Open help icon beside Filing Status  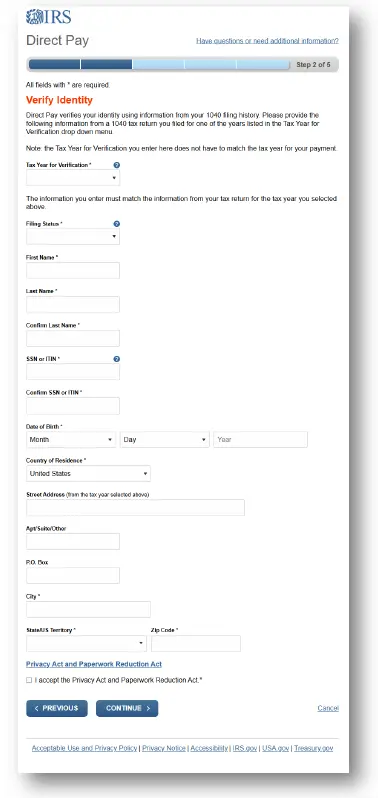point(117,224)
